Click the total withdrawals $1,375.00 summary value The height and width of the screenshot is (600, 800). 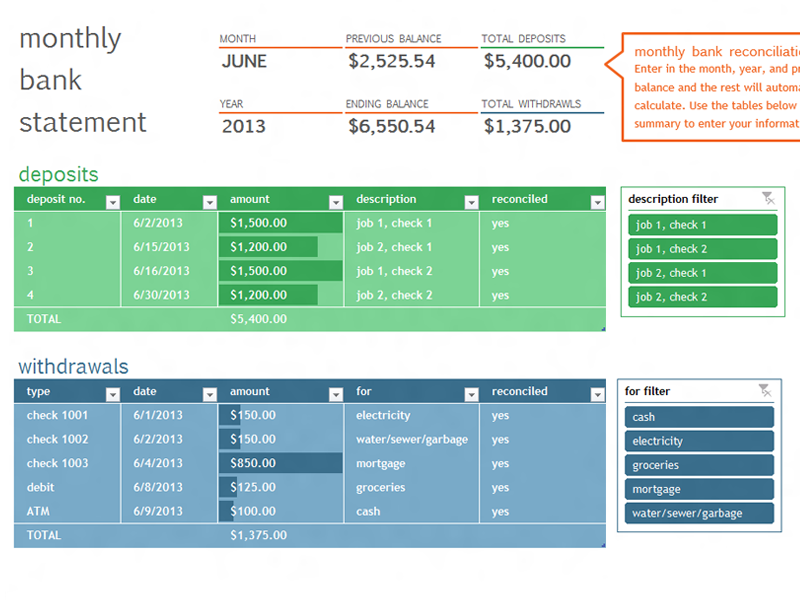point(527,126)
